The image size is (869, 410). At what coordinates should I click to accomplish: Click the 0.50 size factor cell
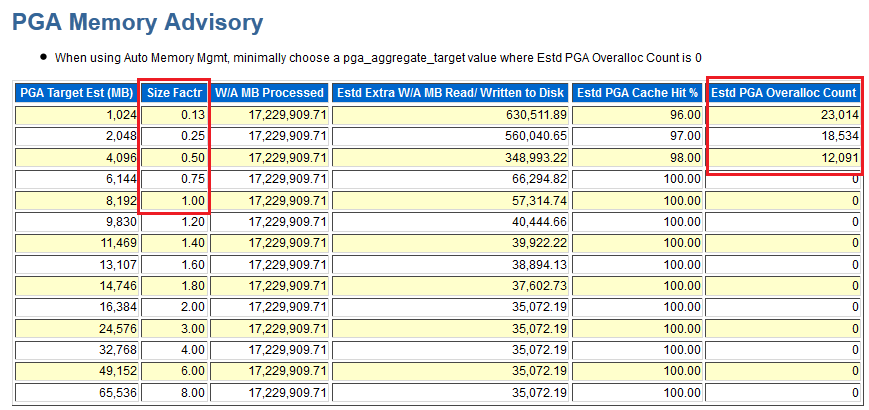pos(175,158)
